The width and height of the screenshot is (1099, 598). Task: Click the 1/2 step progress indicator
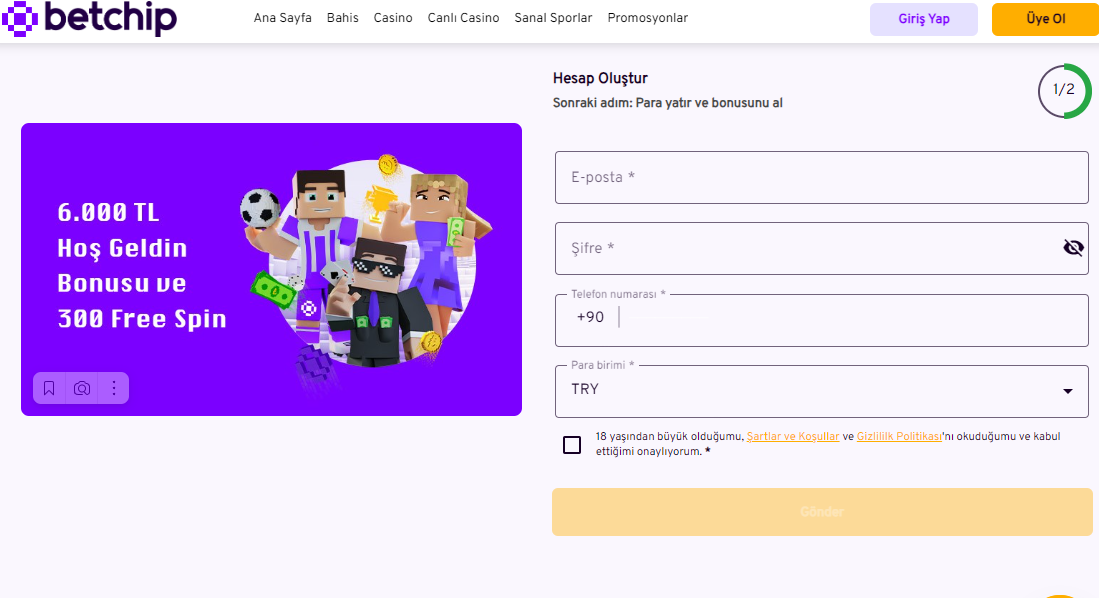coord(1064,90)
